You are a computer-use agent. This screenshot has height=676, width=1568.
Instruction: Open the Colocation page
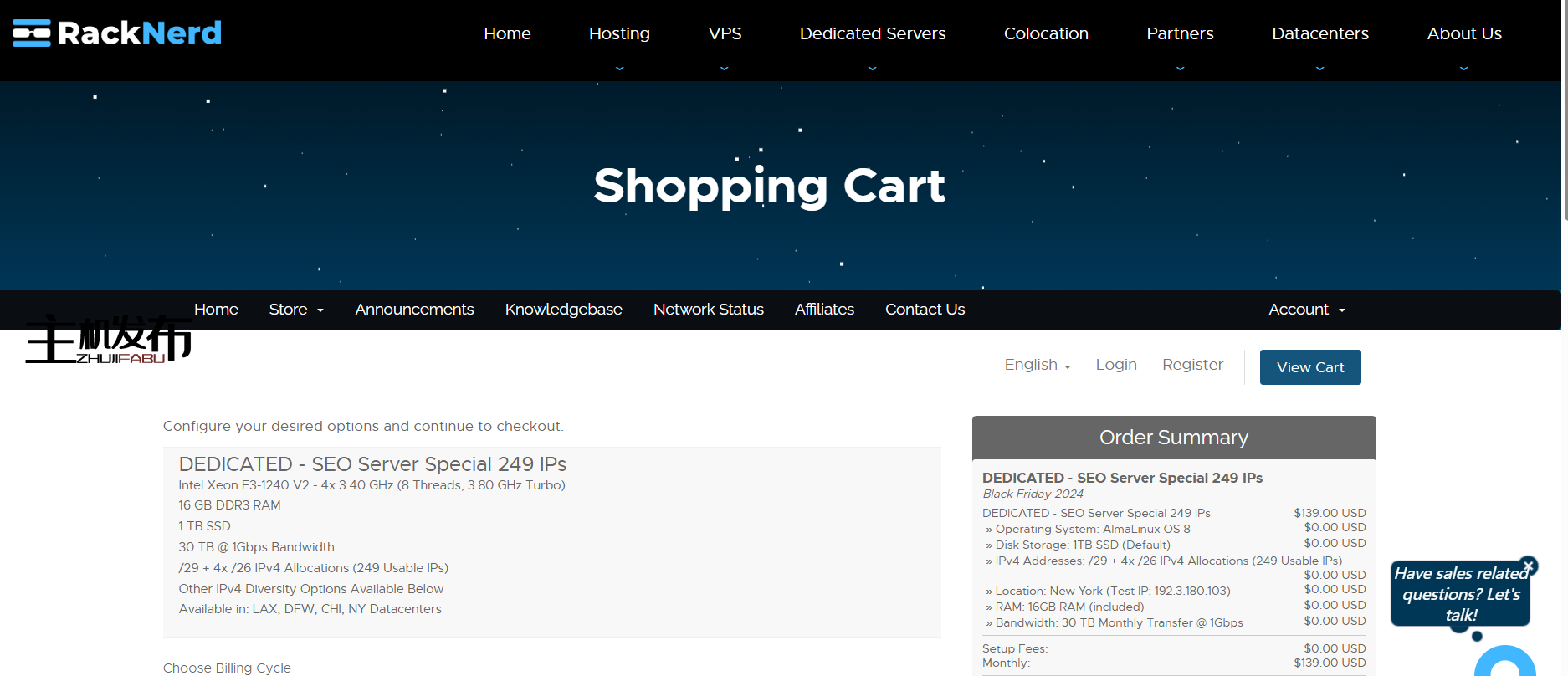[1046, 33]
